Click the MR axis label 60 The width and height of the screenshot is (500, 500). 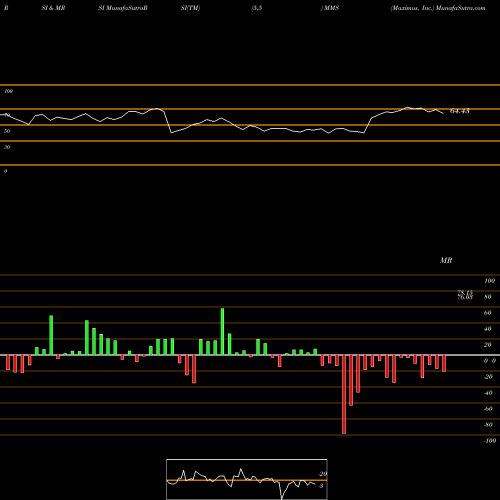(x=488, y=313)
